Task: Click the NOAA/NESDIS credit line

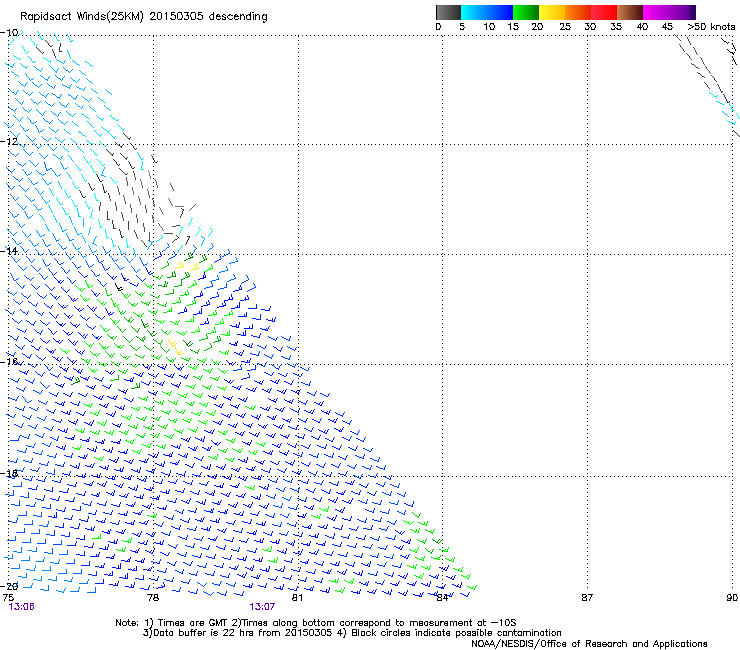Action: click(589, 644)
